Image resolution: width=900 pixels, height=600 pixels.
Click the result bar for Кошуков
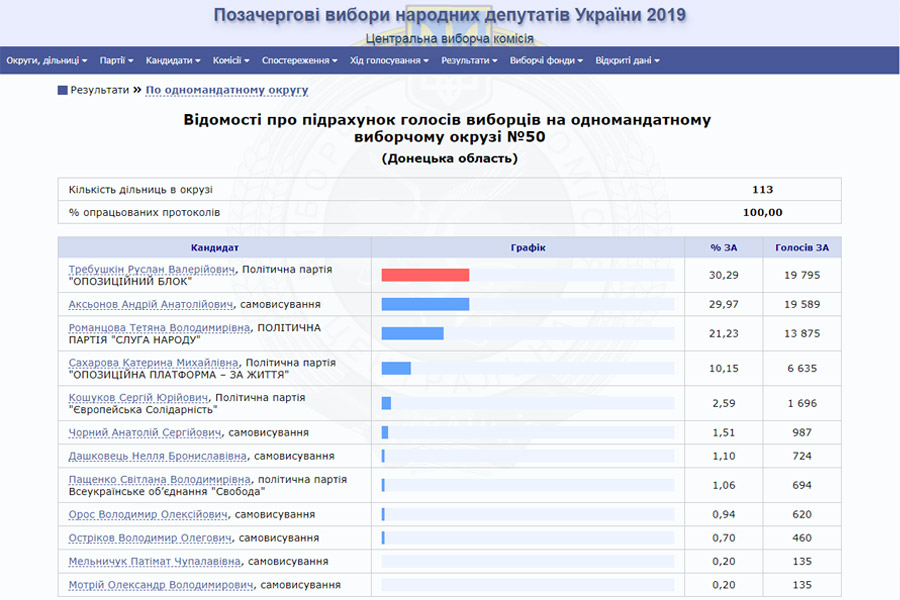[x=386, y=404]
